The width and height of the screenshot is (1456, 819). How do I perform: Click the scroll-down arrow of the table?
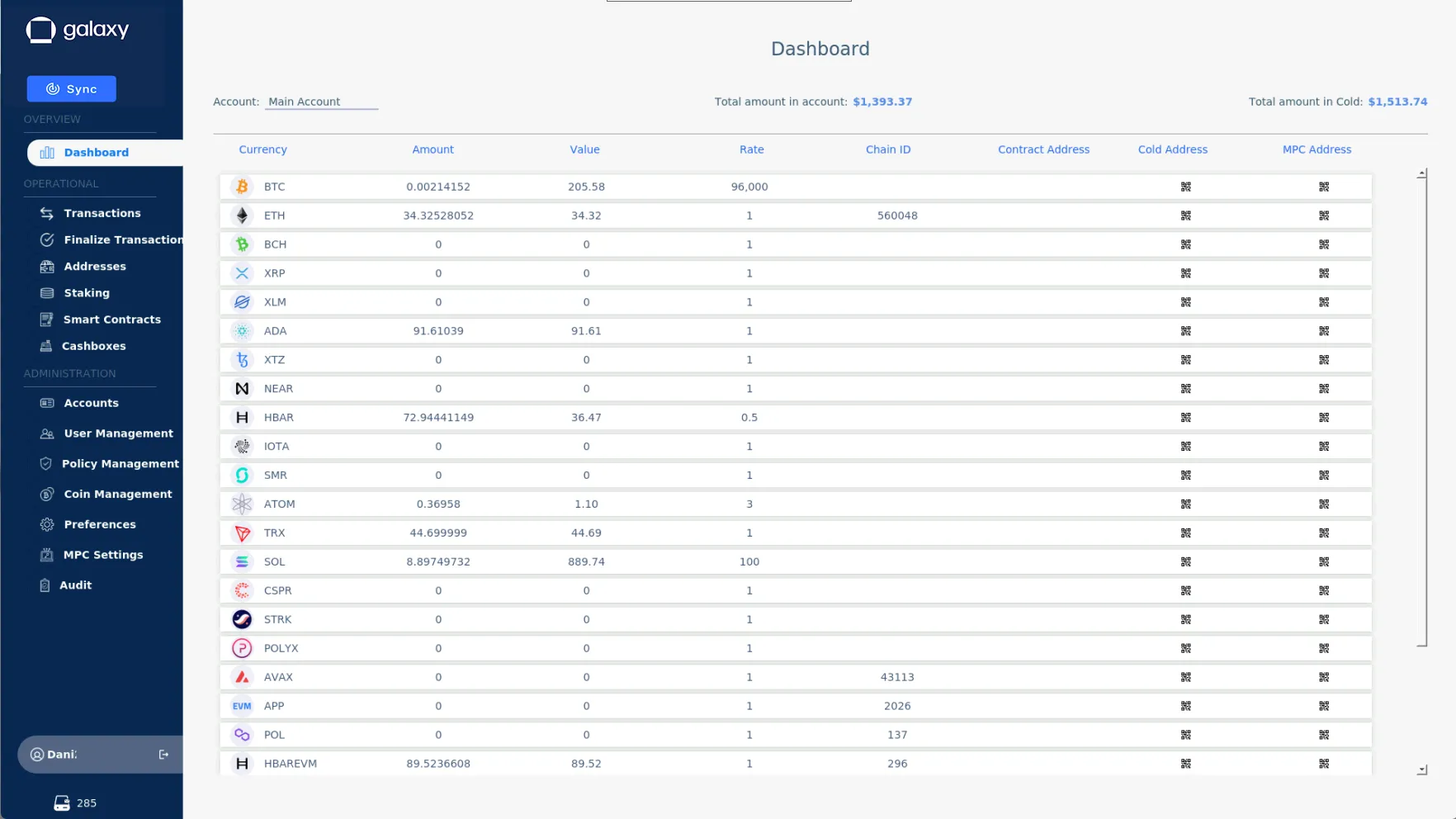click(x=1421, y=769)
